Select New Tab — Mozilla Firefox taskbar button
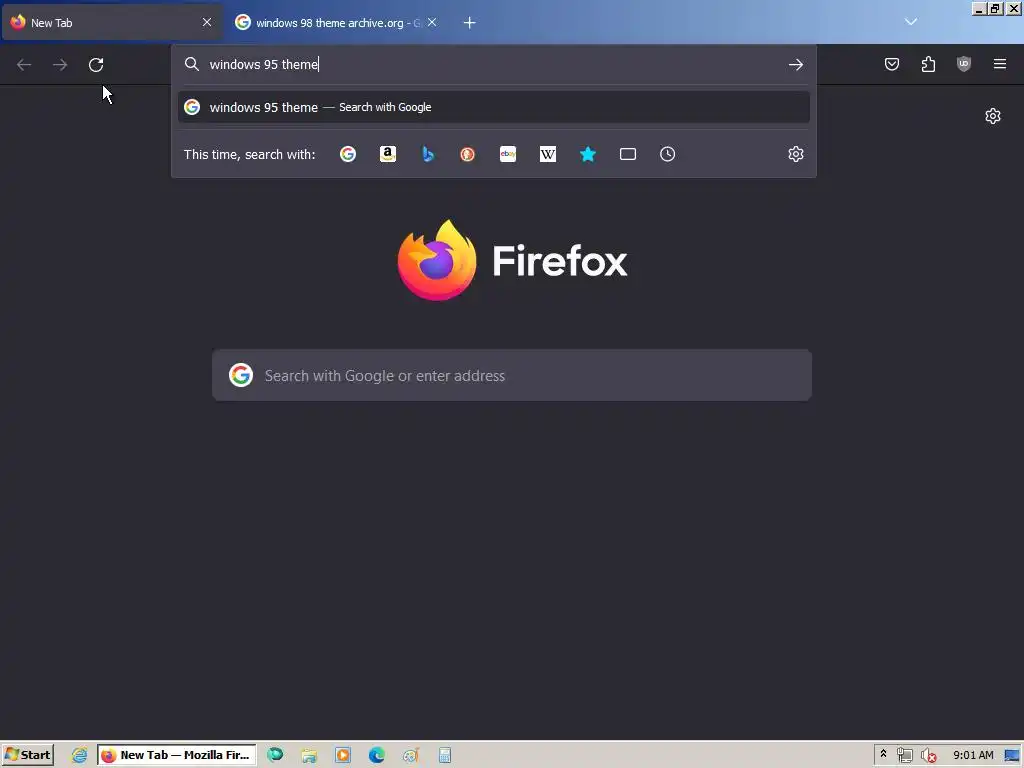This screenshot has width=1024, height=768. [177, 755]
